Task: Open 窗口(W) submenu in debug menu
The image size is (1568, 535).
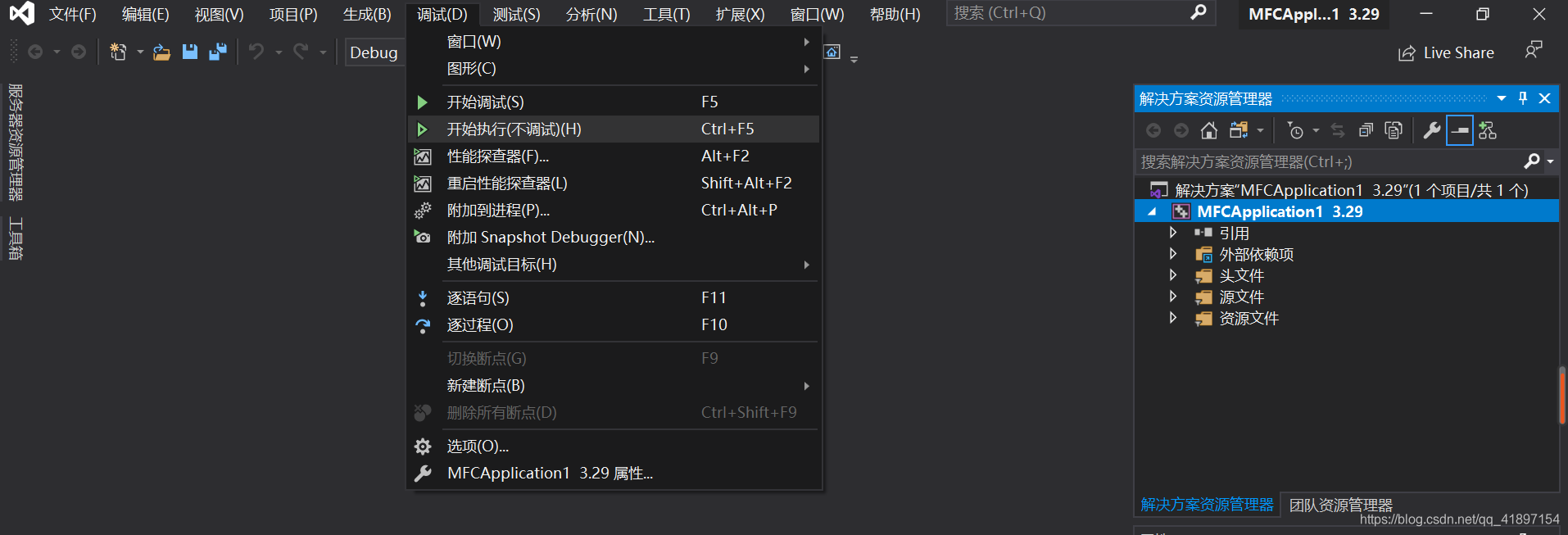Action: coord(614,41)
